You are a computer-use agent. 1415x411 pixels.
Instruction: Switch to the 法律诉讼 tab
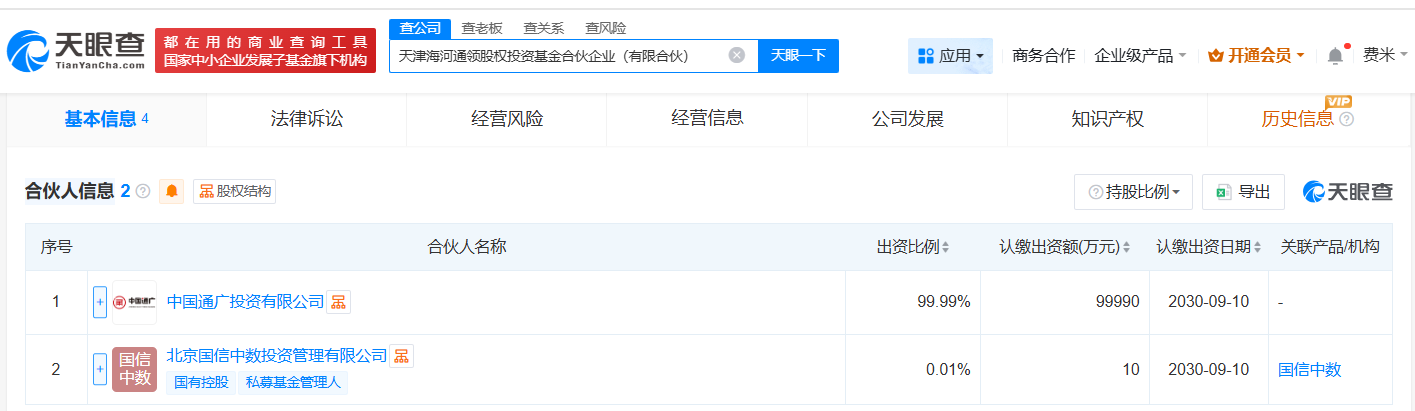(306, 119)
